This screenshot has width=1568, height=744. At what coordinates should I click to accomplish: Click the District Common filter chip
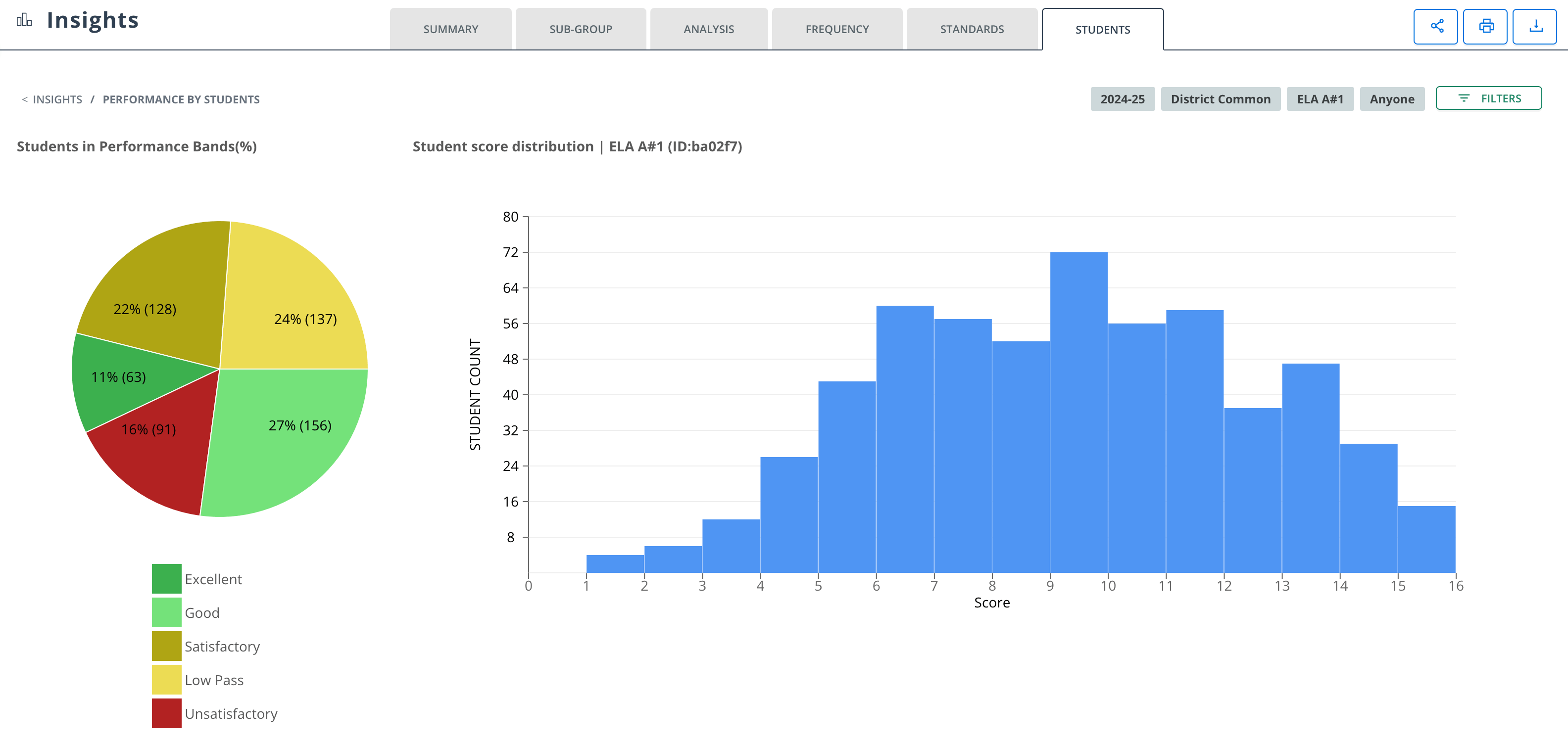coord(1221,99)
